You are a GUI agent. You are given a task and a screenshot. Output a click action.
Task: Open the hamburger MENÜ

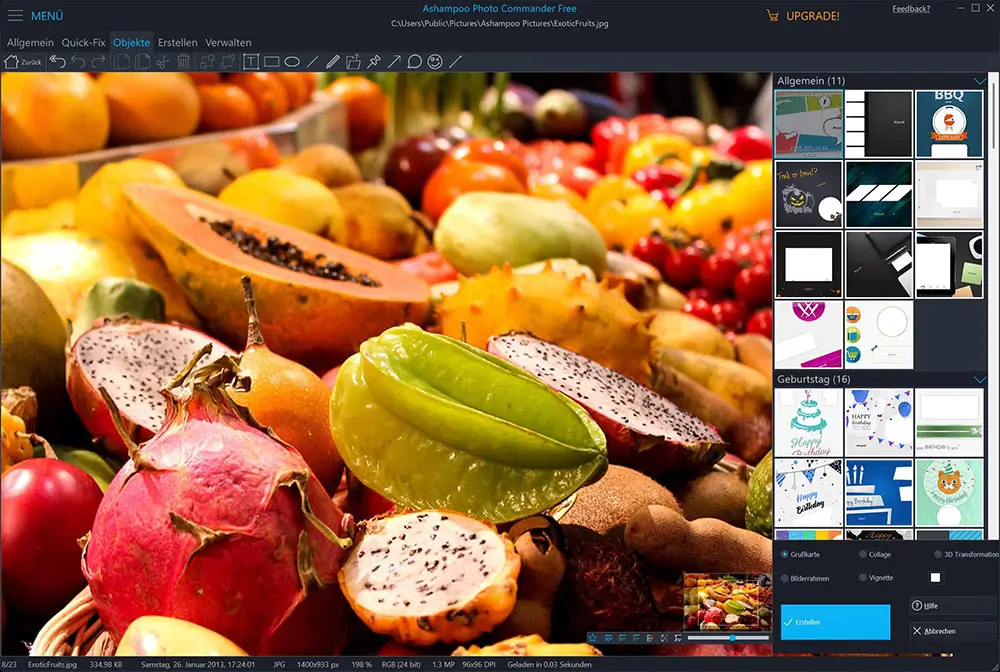[16, 16]
